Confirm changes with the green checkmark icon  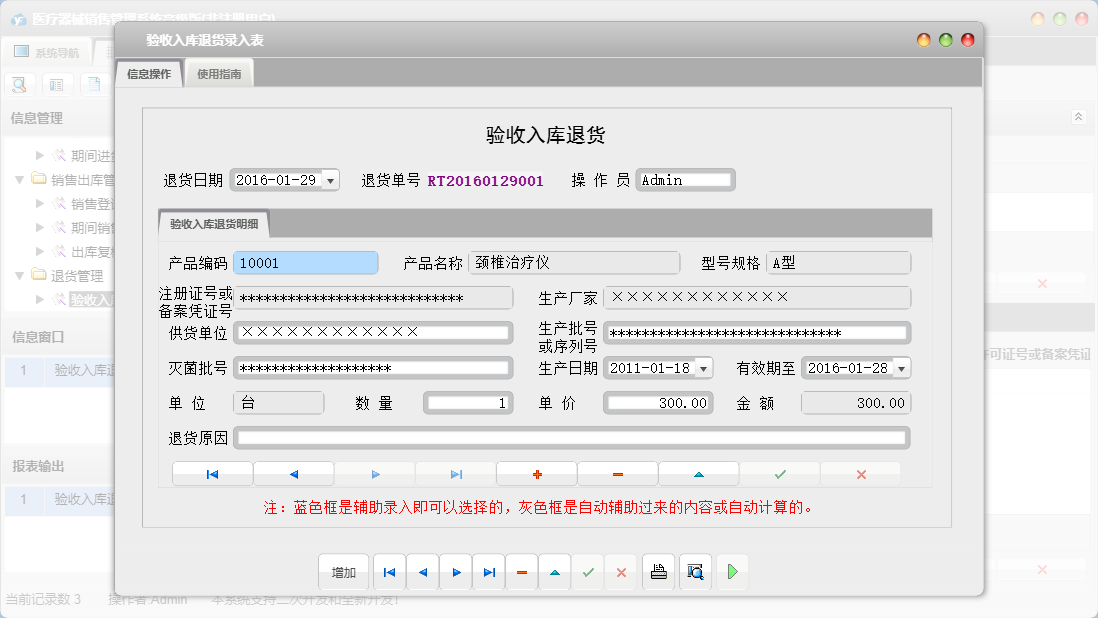click(x=779, y=472)
